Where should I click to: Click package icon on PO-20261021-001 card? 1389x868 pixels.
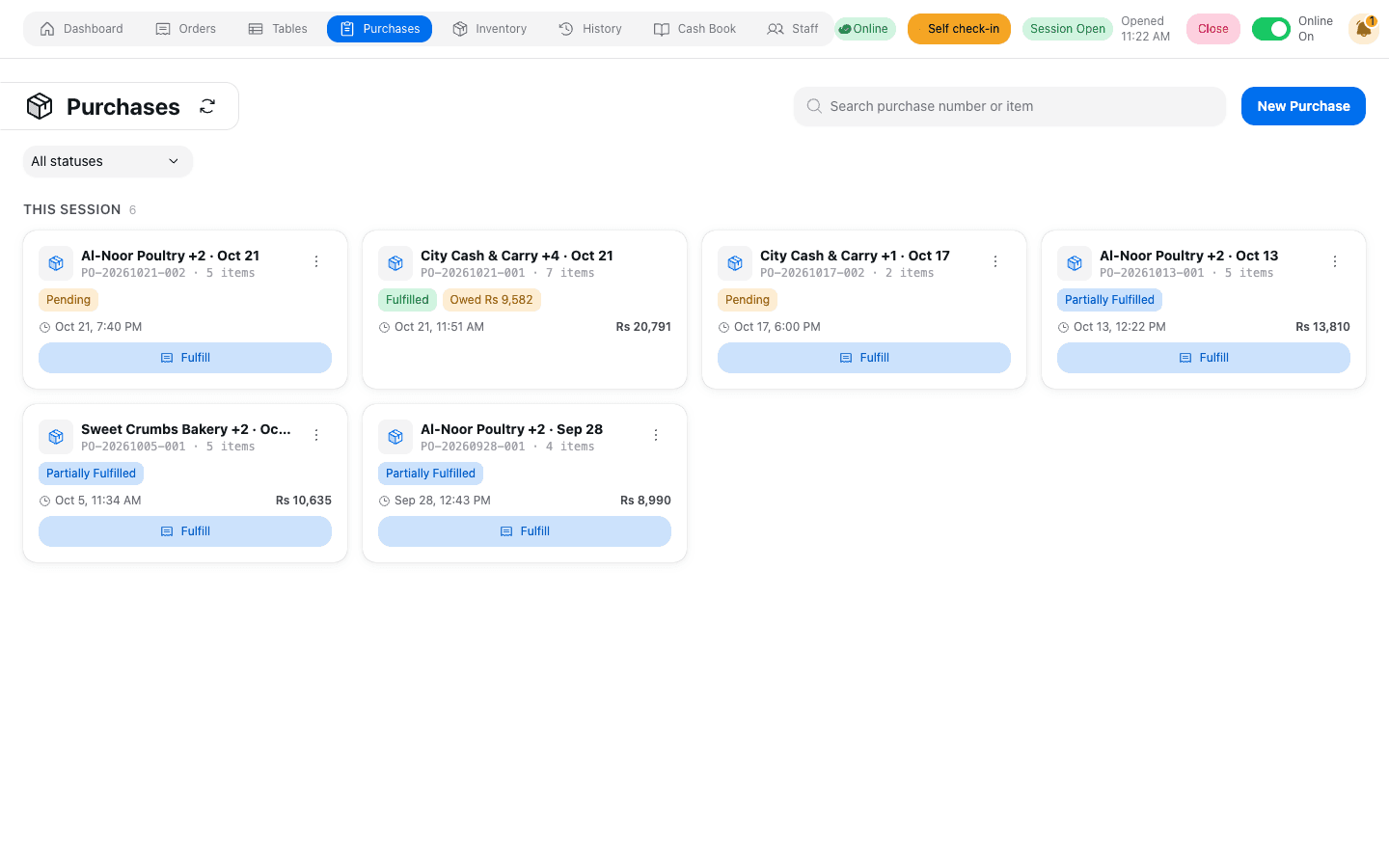395,263
